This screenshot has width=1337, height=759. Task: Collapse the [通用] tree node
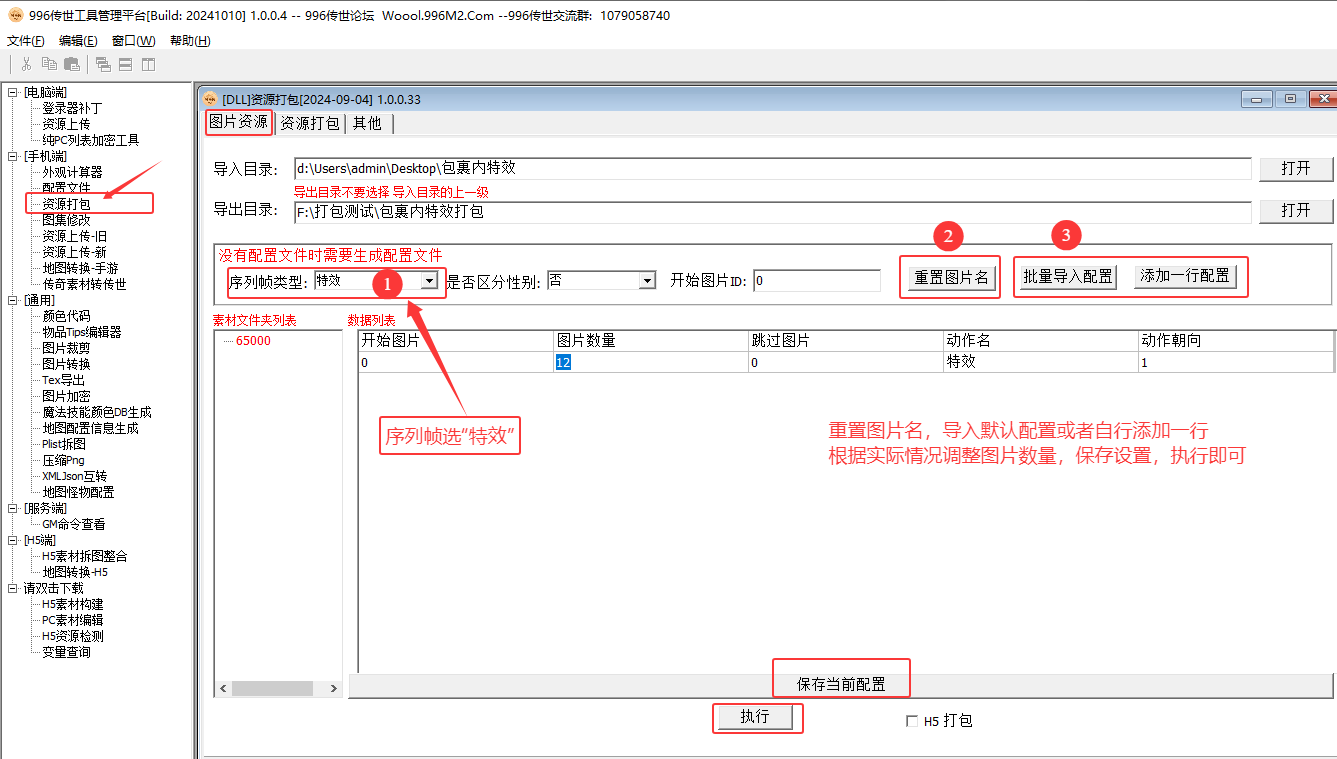(13, 300)
